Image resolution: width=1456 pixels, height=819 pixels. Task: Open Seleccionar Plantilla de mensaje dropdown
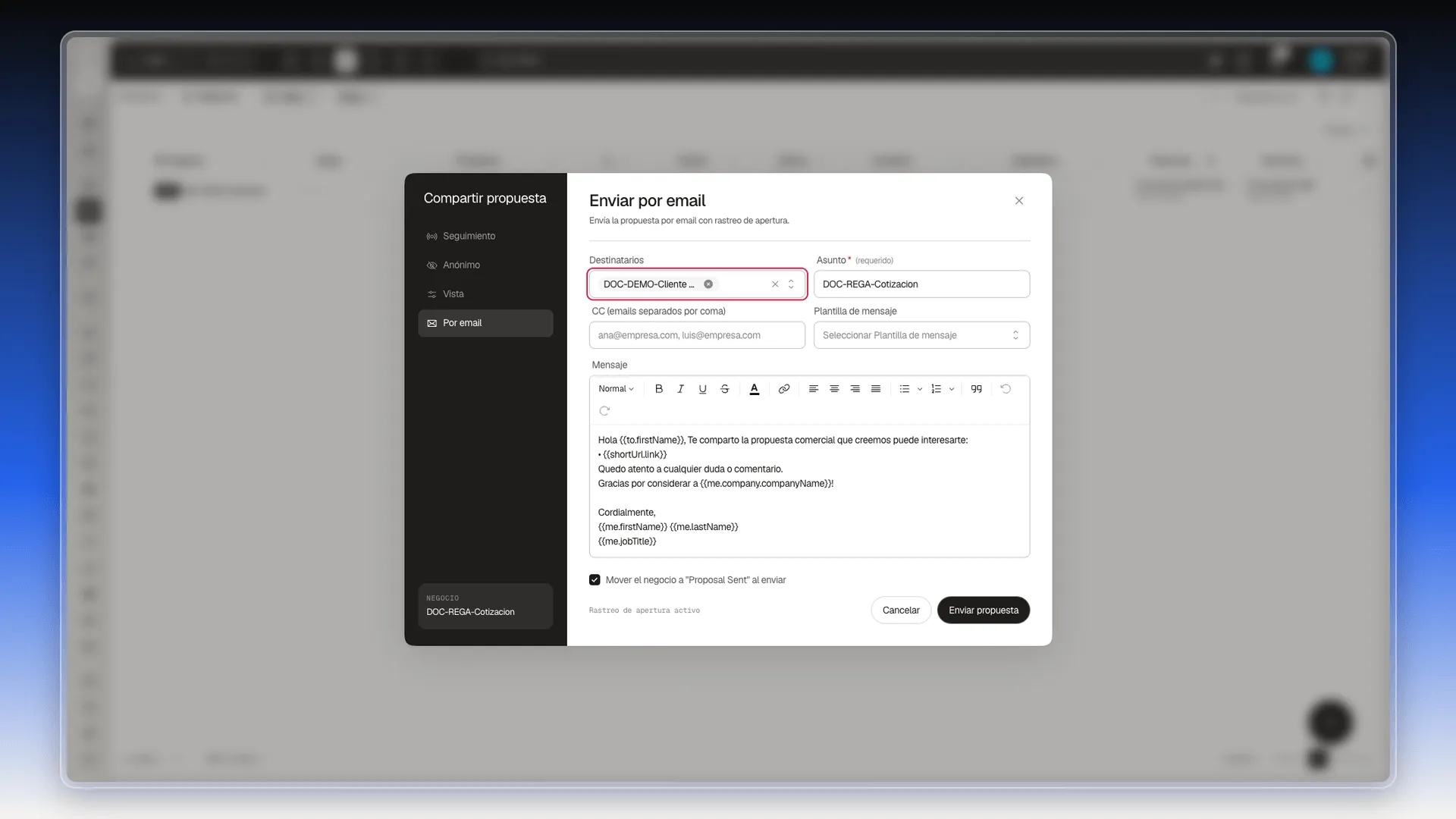click(x=921, y=335)
